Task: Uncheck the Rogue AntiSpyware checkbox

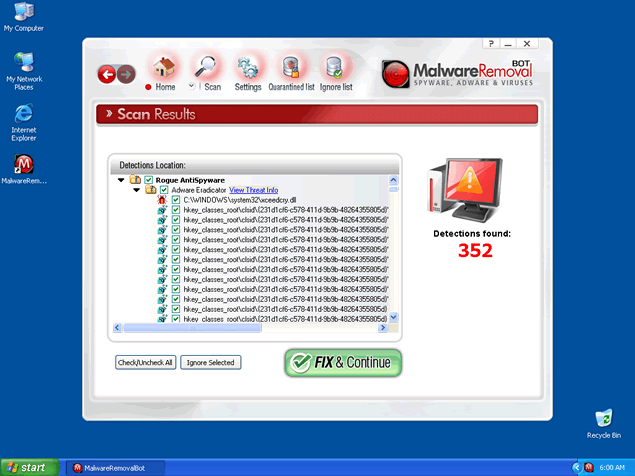Action: pos(148,179)
